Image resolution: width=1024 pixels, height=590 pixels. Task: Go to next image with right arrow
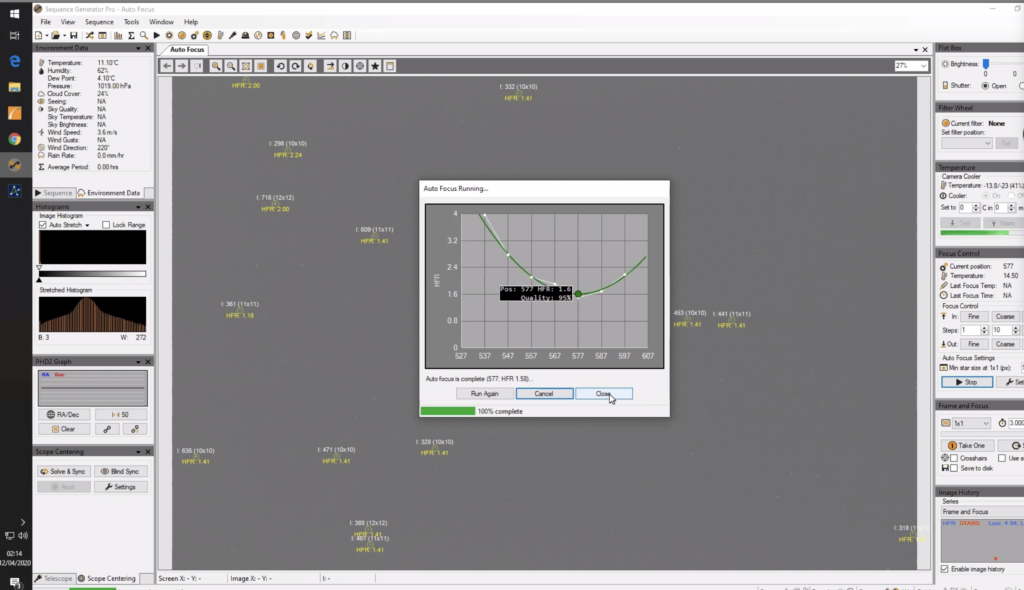[182, 66]
